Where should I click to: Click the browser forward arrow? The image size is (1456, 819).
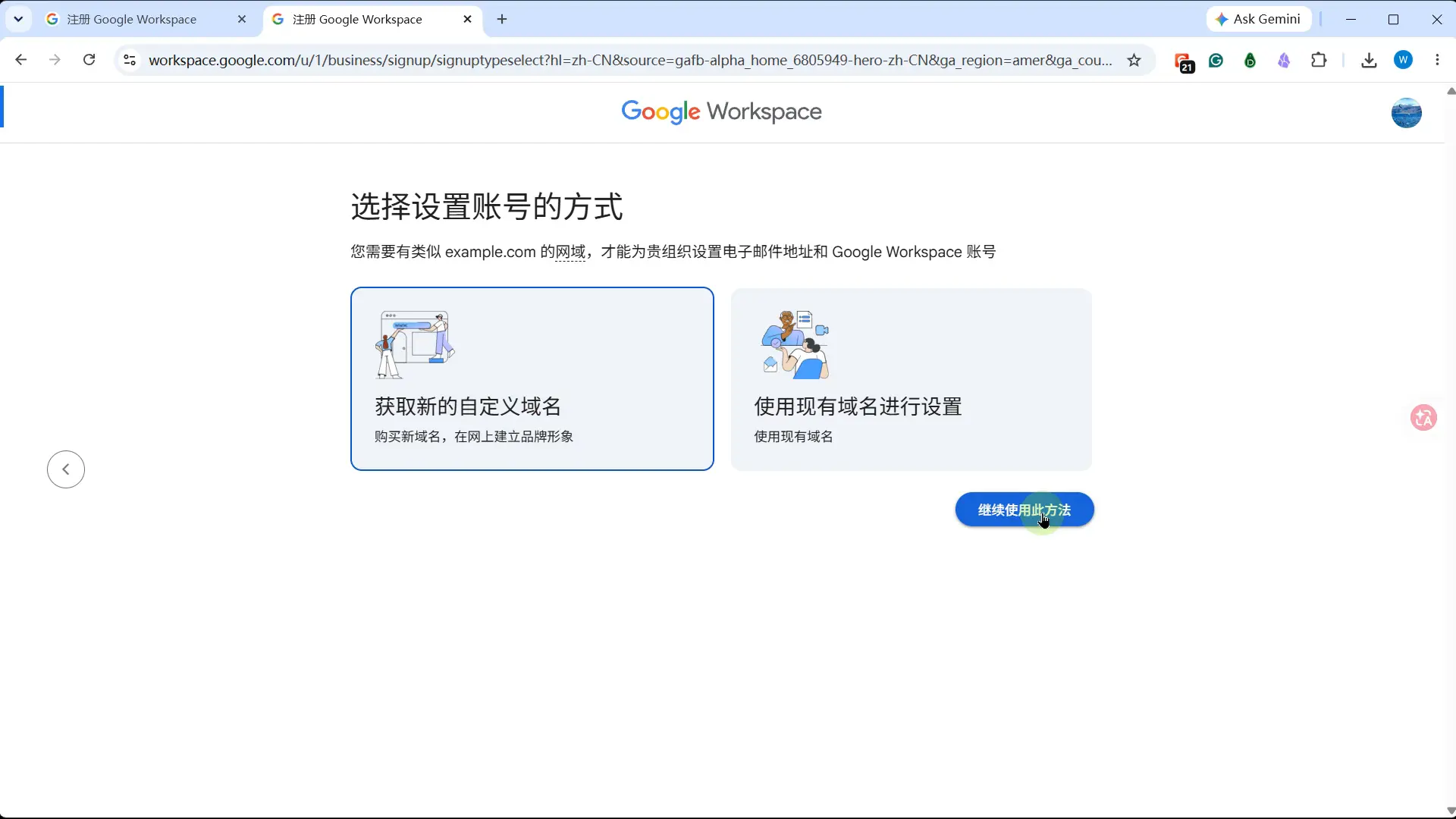tap(55, 60)
